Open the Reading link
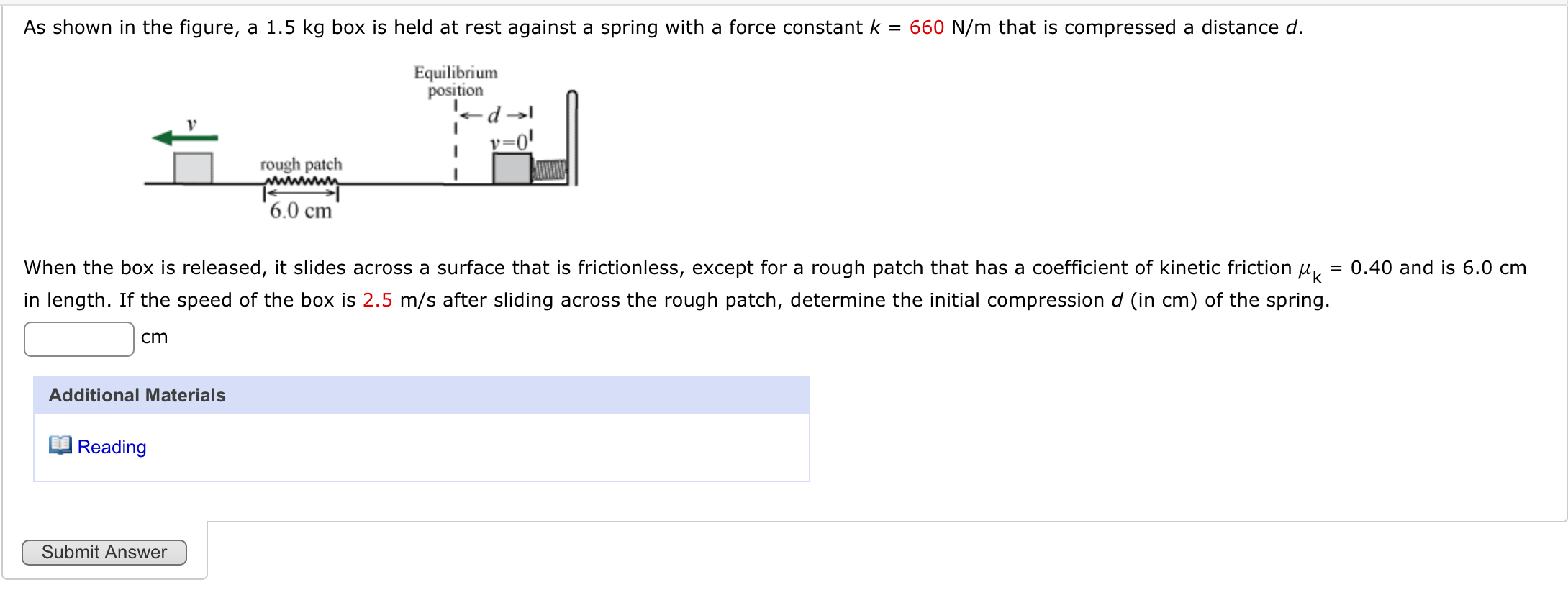The height and width of the screenshot is (590, 1568). click(112, 448)
